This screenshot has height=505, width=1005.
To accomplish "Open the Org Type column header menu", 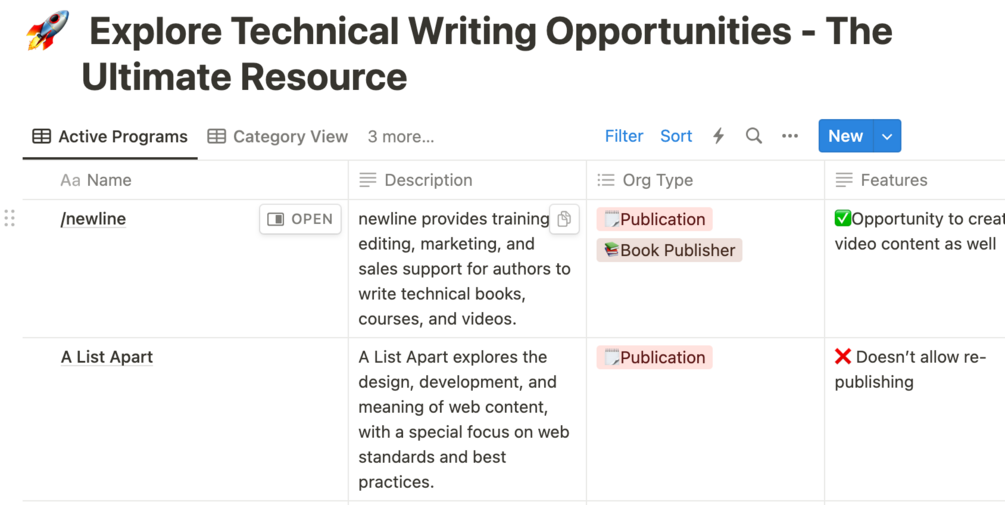I will (657, 180).
